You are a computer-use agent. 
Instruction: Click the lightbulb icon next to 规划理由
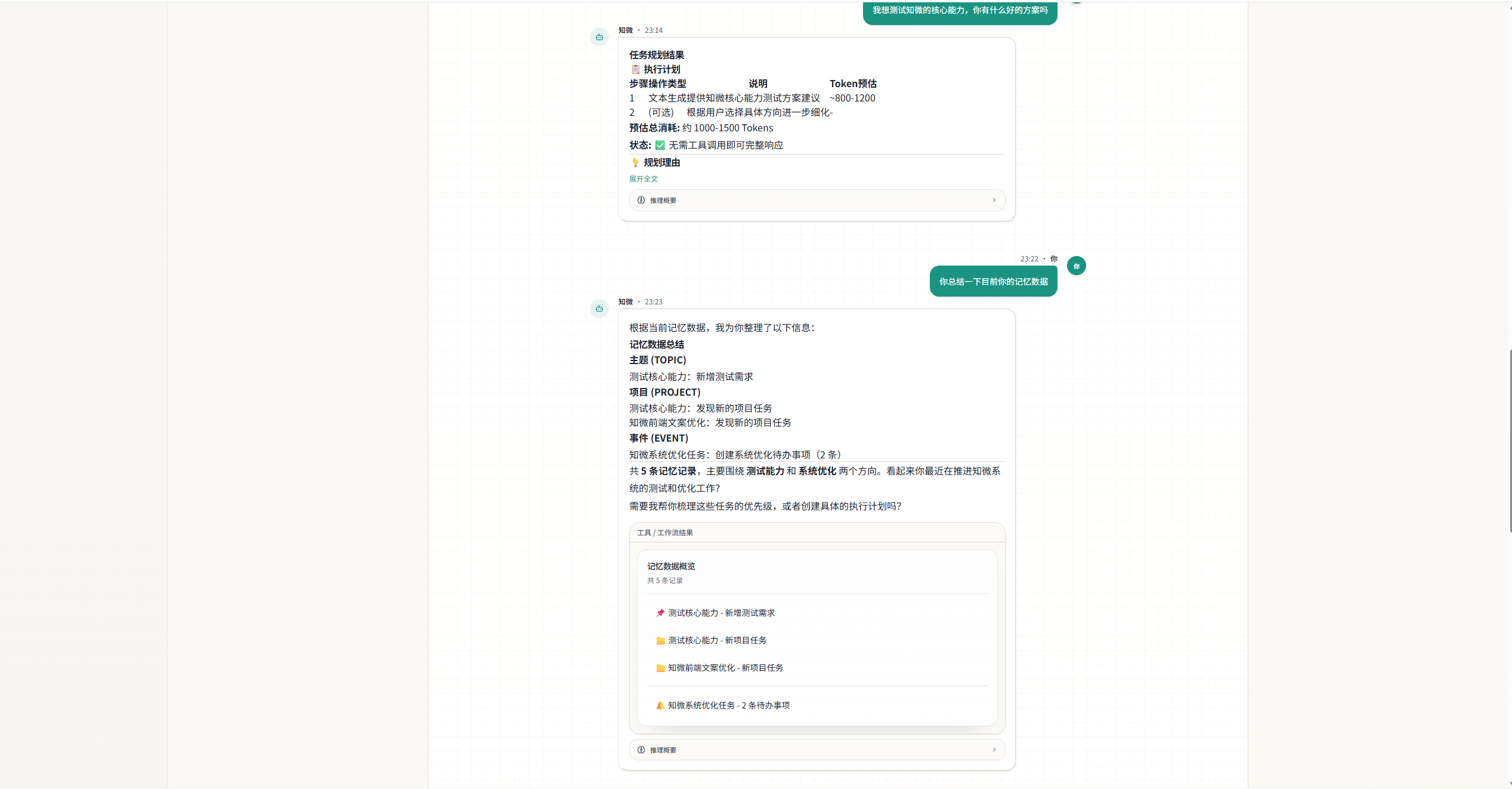[x=635, y=162]
